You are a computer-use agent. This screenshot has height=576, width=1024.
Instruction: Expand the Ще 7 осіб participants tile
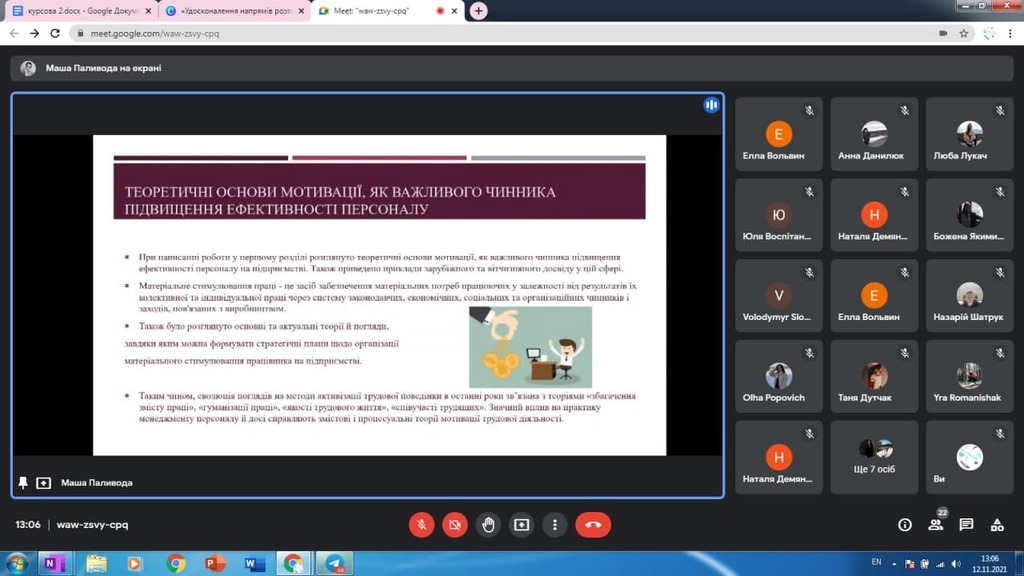point(875,456)
